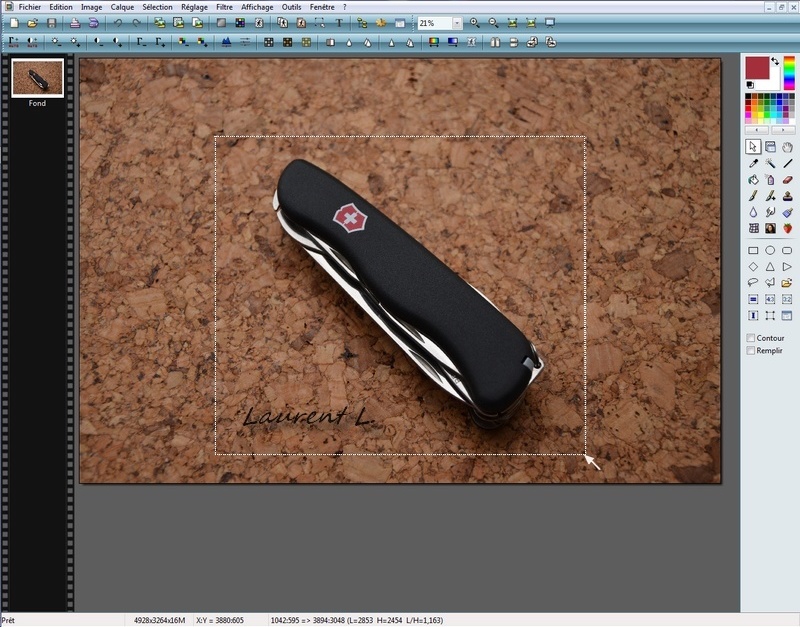This screenshot has height=627, width=800.
Task: Open the Filtre menu
Action: [x=224, y=7]
